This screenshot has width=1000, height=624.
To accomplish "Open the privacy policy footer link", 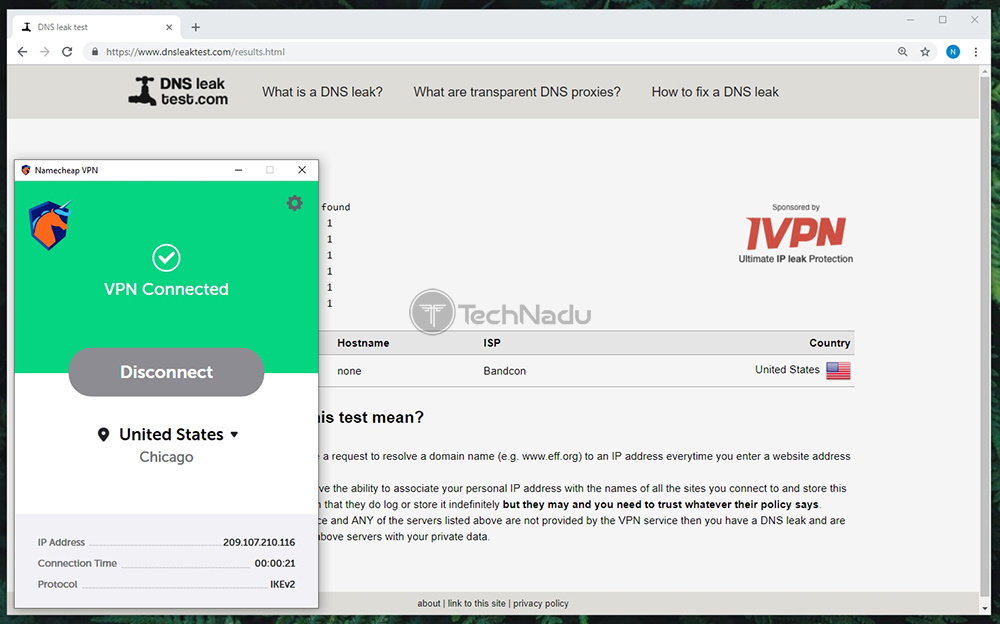I will click(541, 604).
